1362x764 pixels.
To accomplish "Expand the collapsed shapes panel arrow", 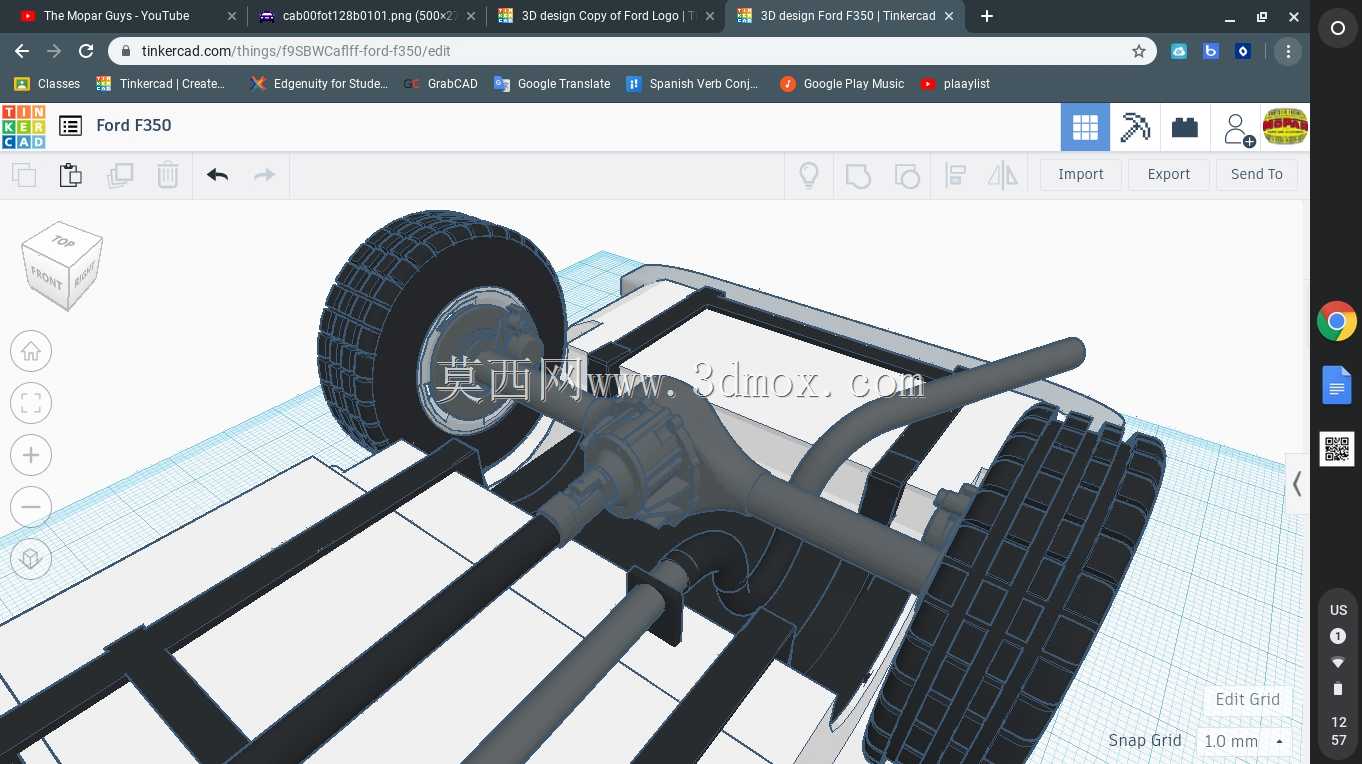I will pyautogui.click(x=1297, y=484).
